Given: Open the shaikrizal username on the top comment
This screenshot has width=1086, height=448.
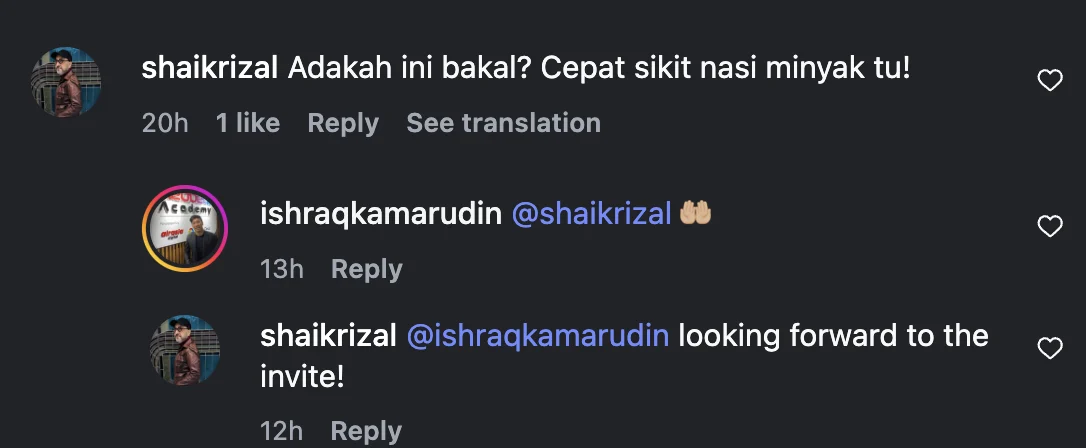Looking at the screenshot, I should click(210, 69).
